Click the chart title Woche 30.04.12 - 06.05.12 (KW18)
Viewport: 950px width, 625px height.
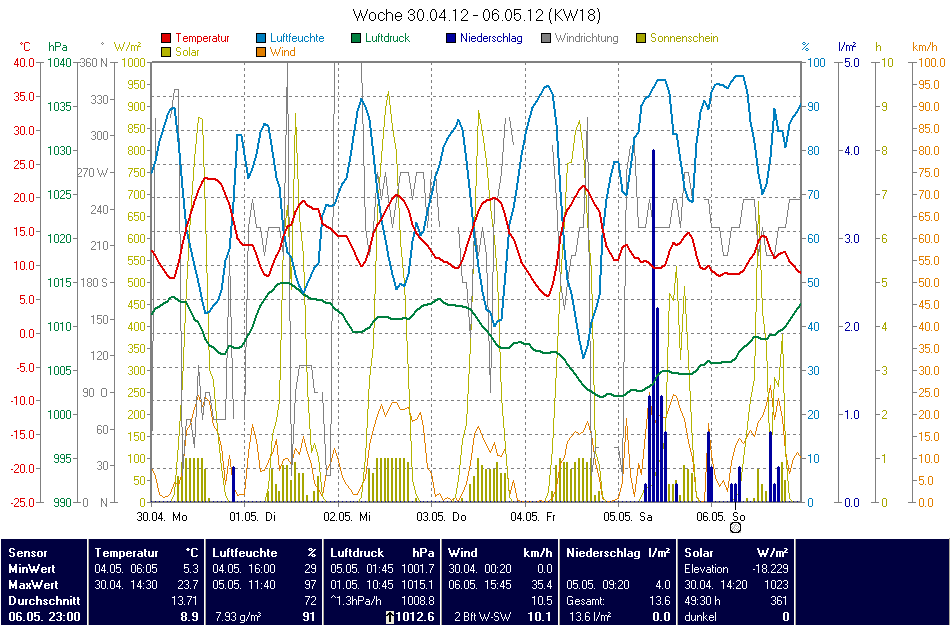pos(477,15)
